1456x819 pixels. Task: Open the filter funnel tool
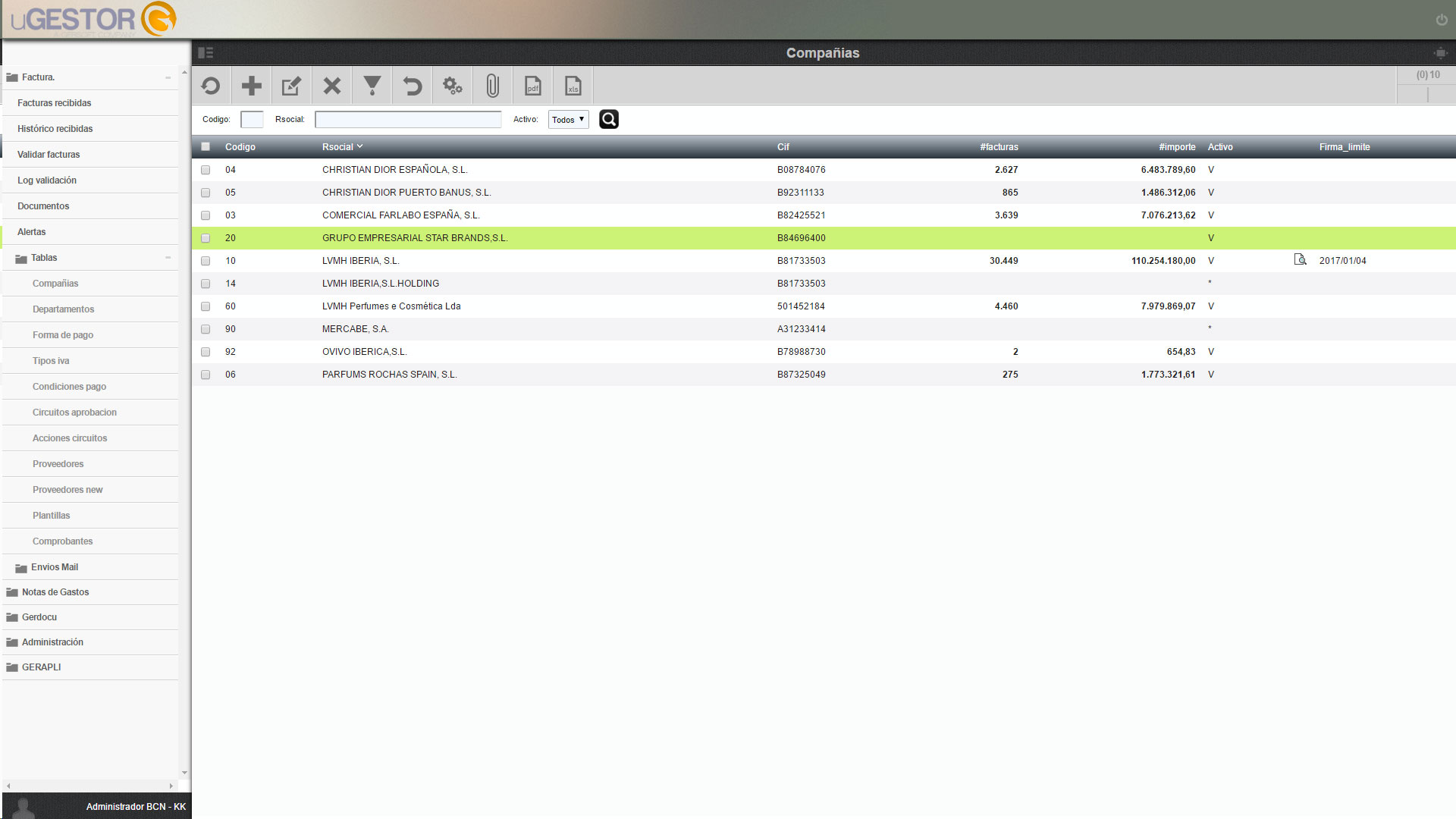pos(372,86)
